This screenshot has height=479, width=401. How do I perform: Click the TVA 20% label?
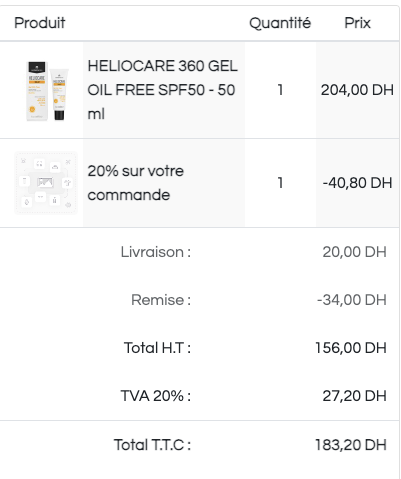pyautogui.click(x=156, y=396)
